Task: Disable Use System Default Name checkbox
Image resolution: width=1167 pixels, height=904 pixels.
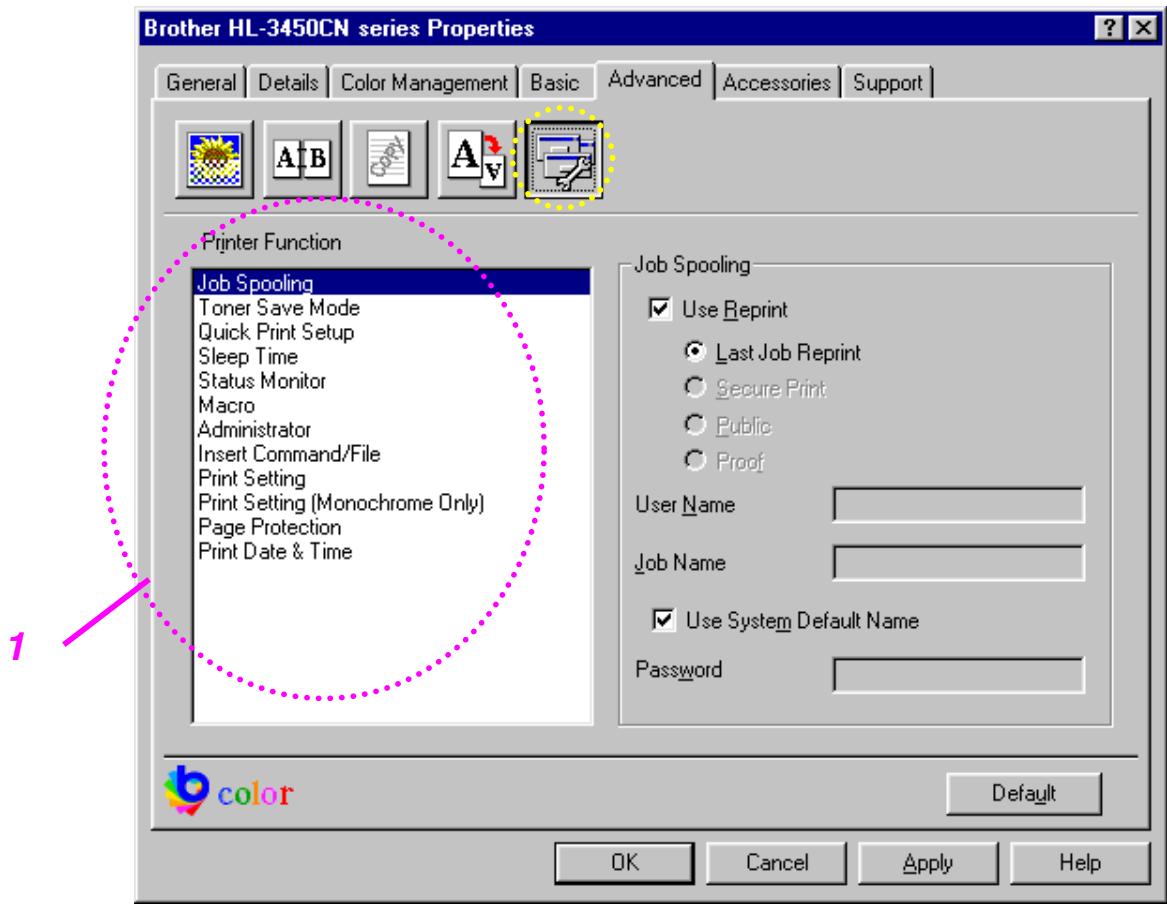Action: 663,619
